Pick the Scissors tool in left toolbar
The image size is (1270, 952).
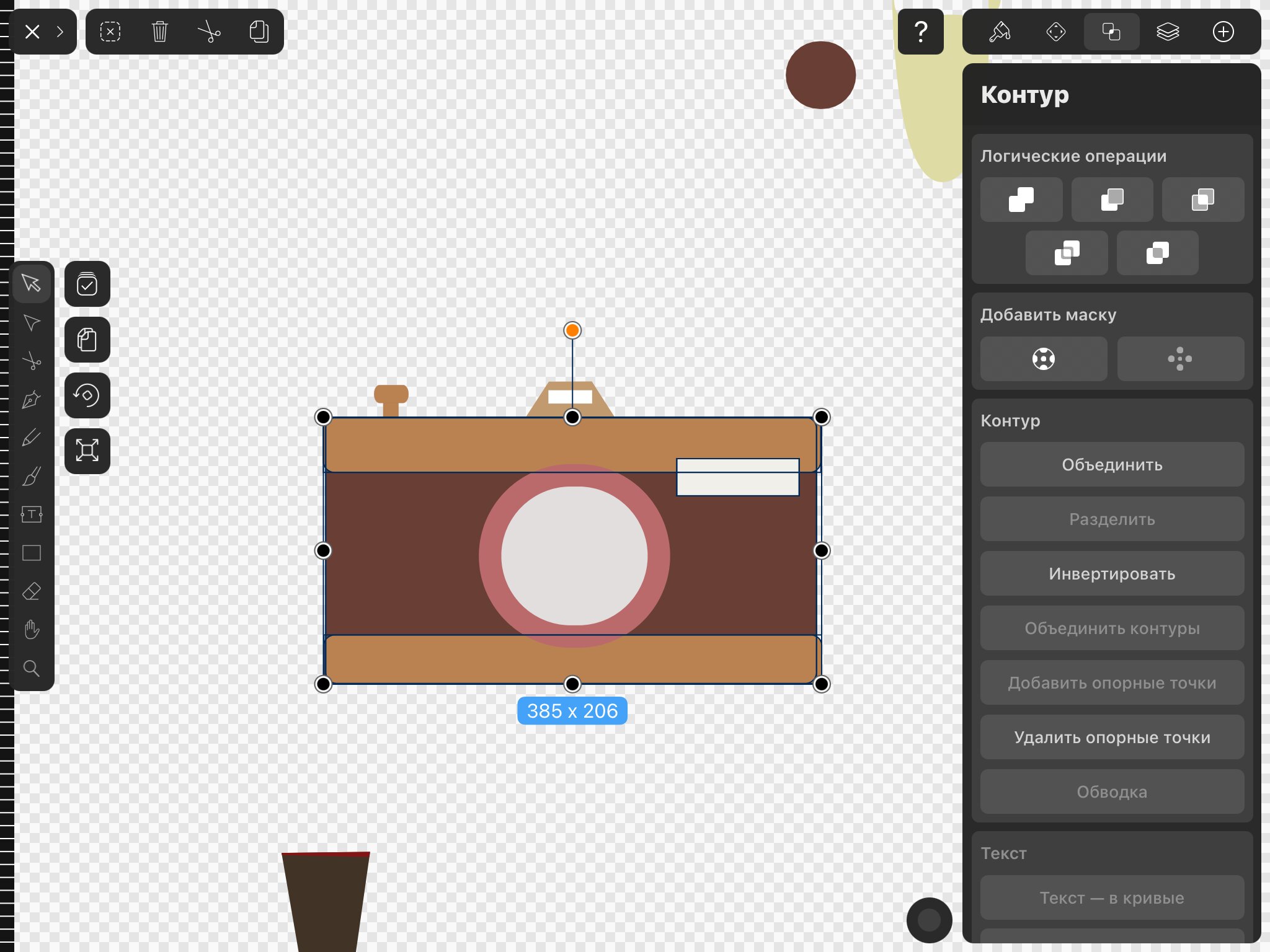(32, 361)
